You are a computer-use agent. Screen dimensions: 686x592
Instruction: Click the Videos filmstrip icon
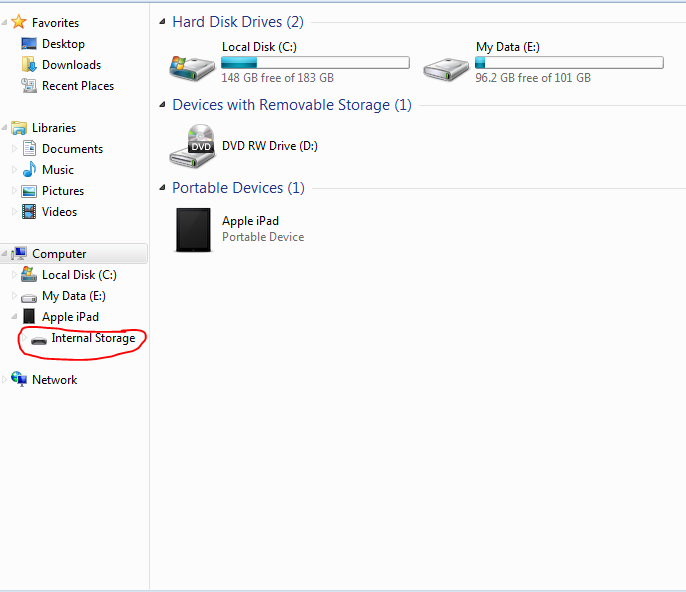(29, 212)
